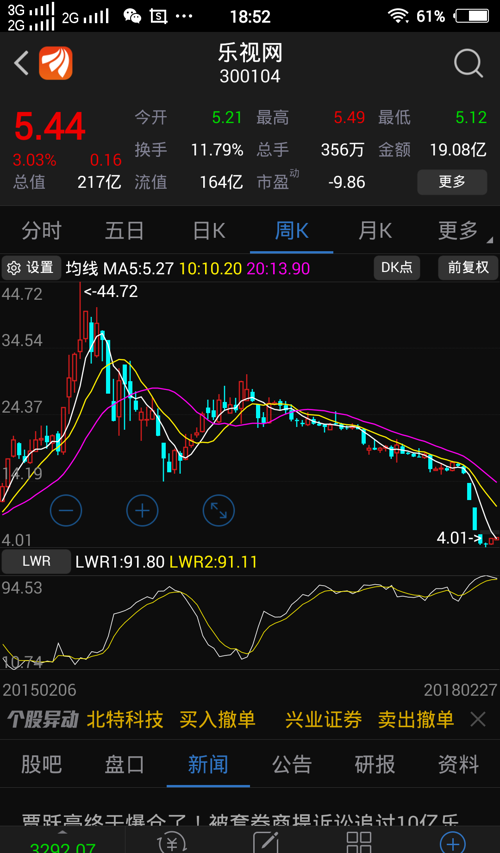This screenshot has height=853, width=500.
Task: Open the 研报 tab
Action: tap(375, 765)
